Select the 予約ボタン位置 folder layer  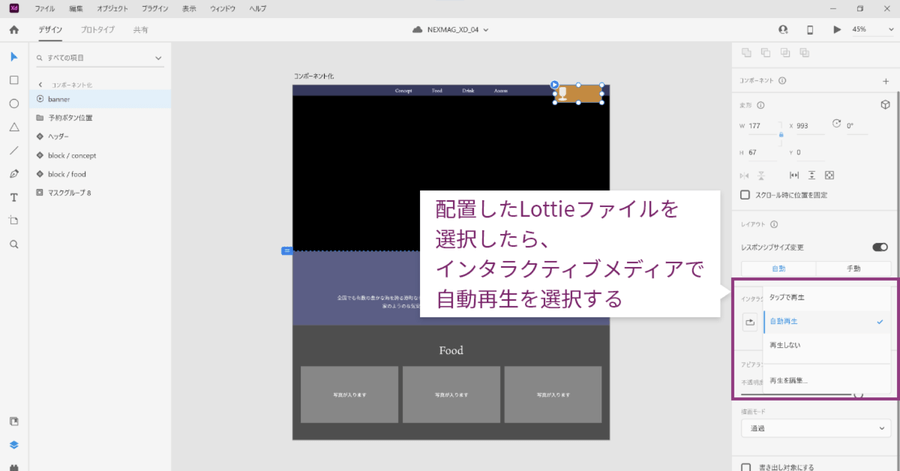click(100, 118)
